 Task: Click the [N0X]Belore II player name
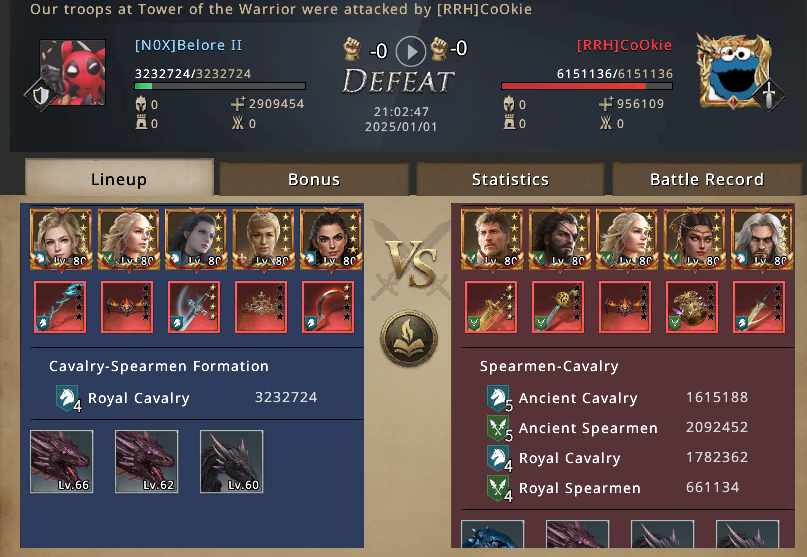pos(188,45)
